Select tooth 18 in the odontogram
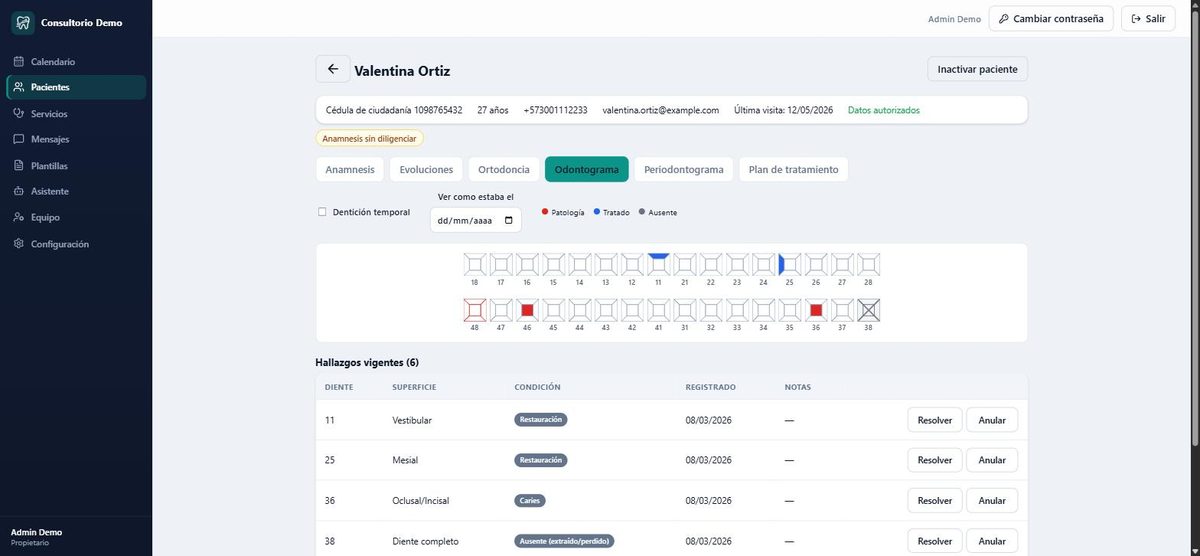 tap(475, 264)
